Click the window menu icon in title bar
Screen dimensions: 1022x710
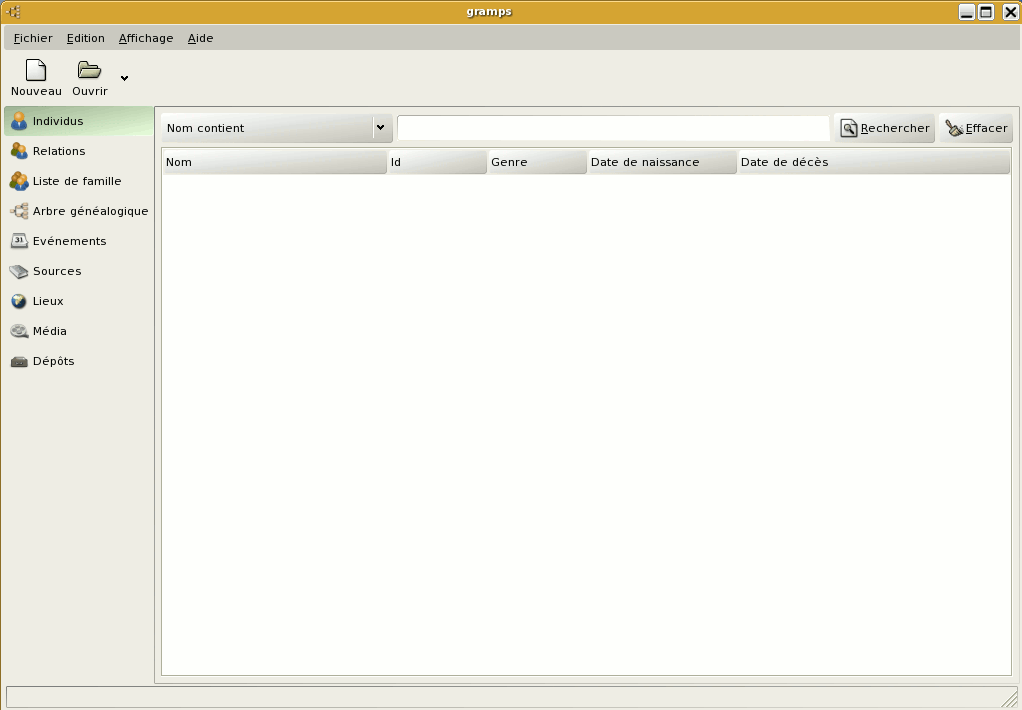coord(13,12)
